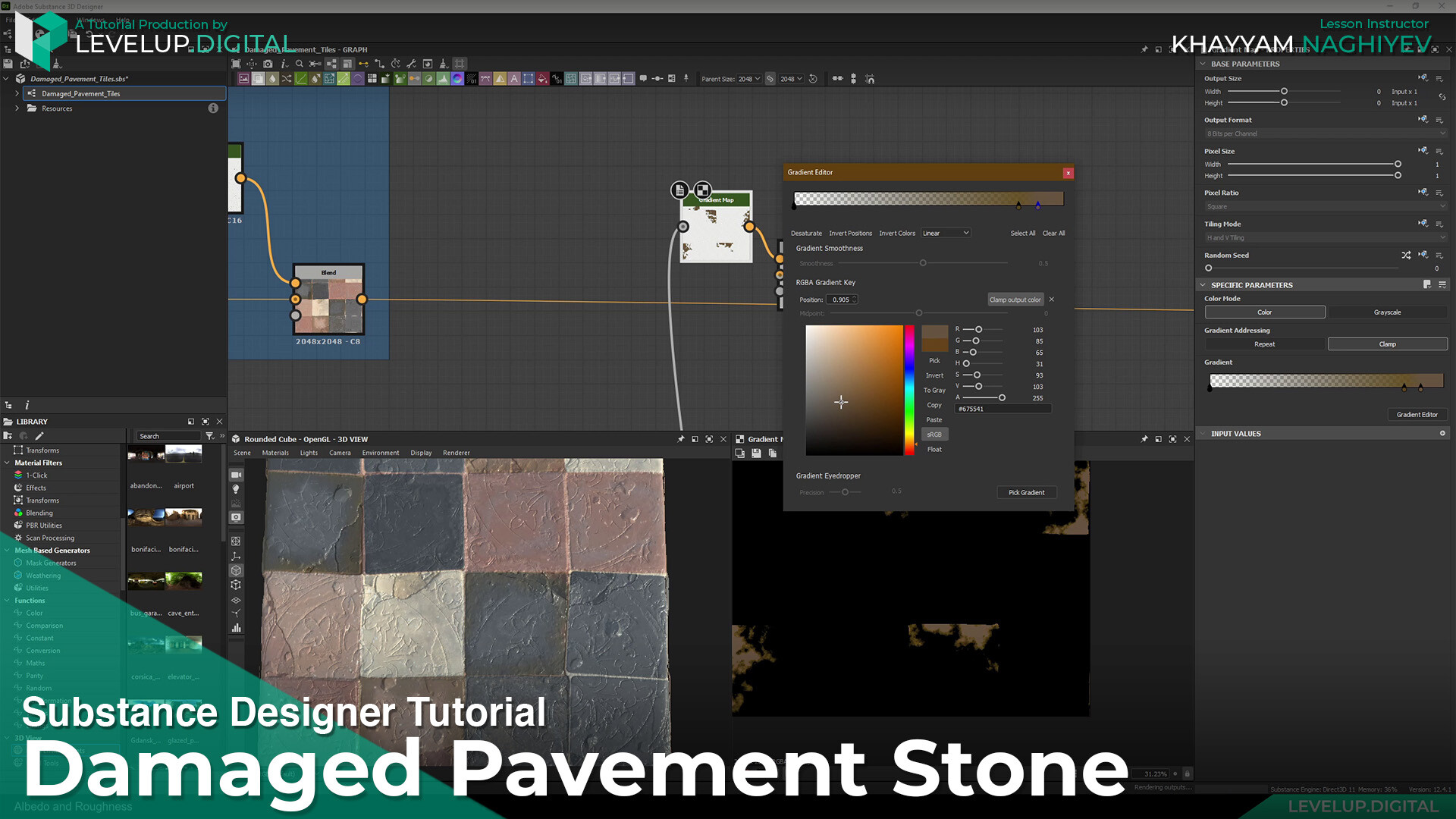Select the camera screenshot tool in graph toolbar
1456x819 pixels.
[x=267, y=64]
